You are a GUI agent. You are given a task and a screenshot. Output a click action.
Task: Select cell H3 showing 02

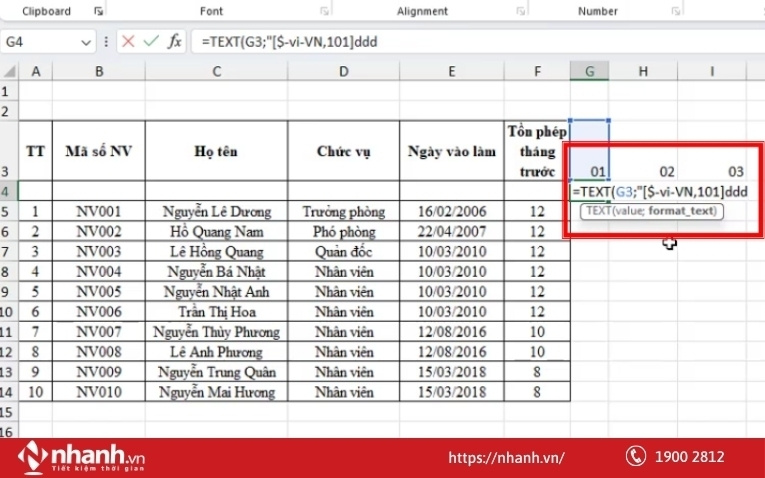click(x=643, y=151)
